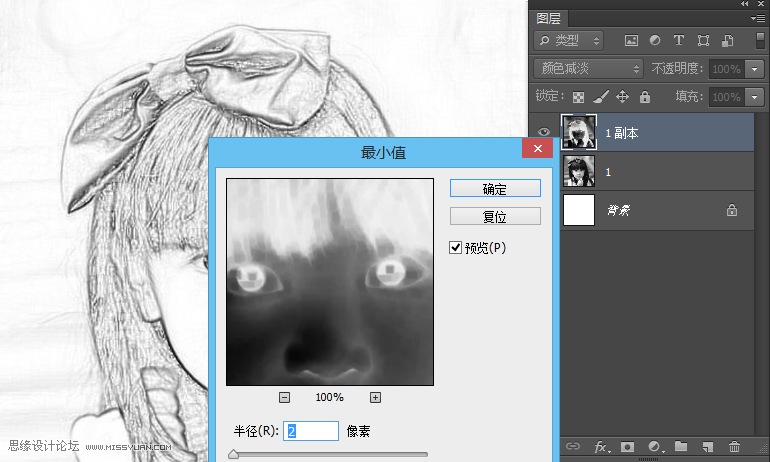Click the layer name "背景"
The height and width of the screenshot is (462, 770).
pos(618,211)
